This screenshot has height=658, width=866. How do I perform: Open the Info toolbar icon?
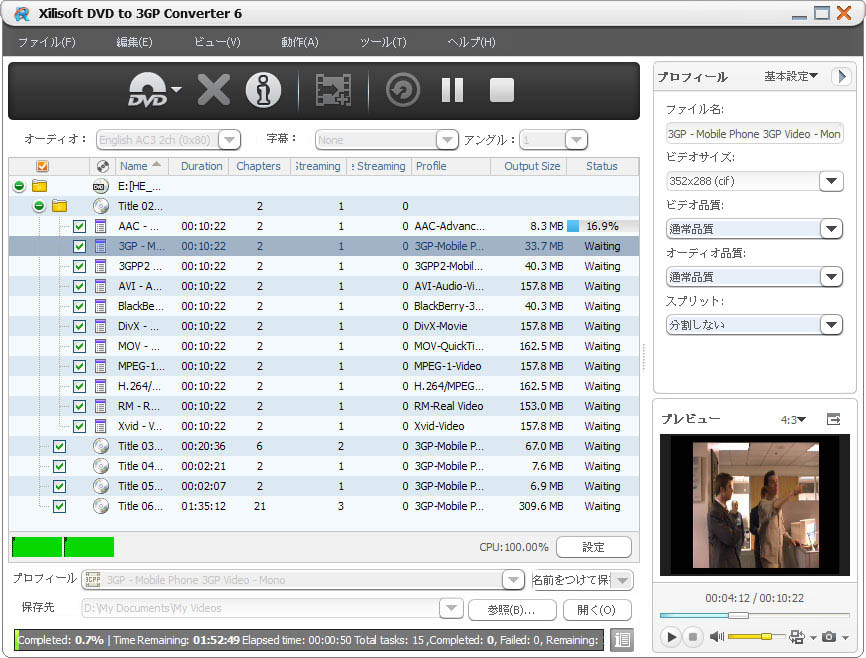[x=264, y=91]
